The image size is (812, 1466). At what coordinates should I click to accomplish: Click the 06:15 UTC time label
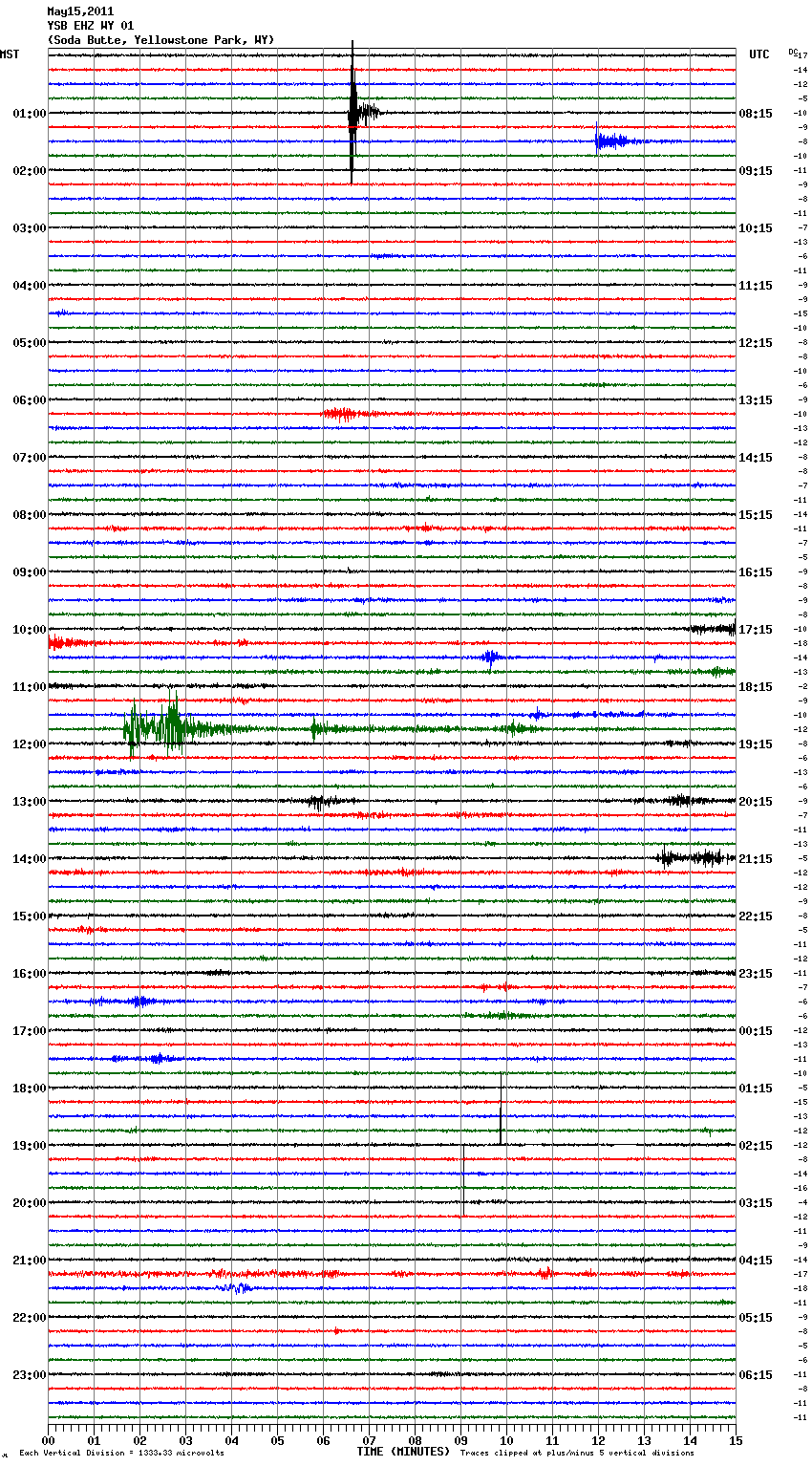coord(756,1375)
